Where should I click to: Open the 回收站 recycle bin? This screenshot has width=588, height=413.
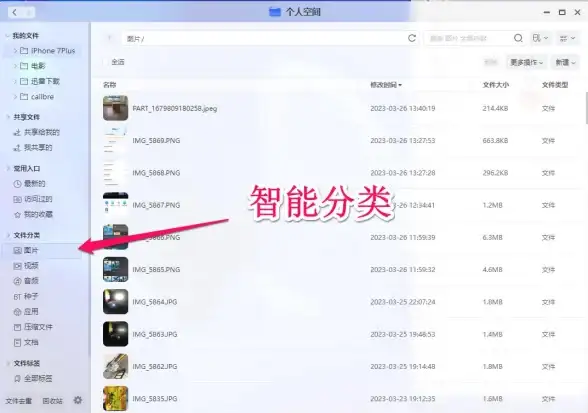click(52, 401)
